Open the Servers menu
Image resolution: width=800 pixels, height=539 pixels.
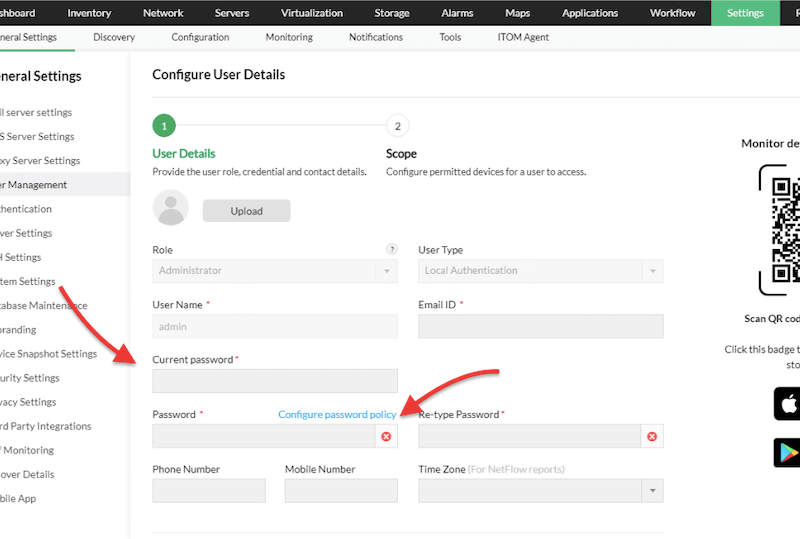[232, 13]
